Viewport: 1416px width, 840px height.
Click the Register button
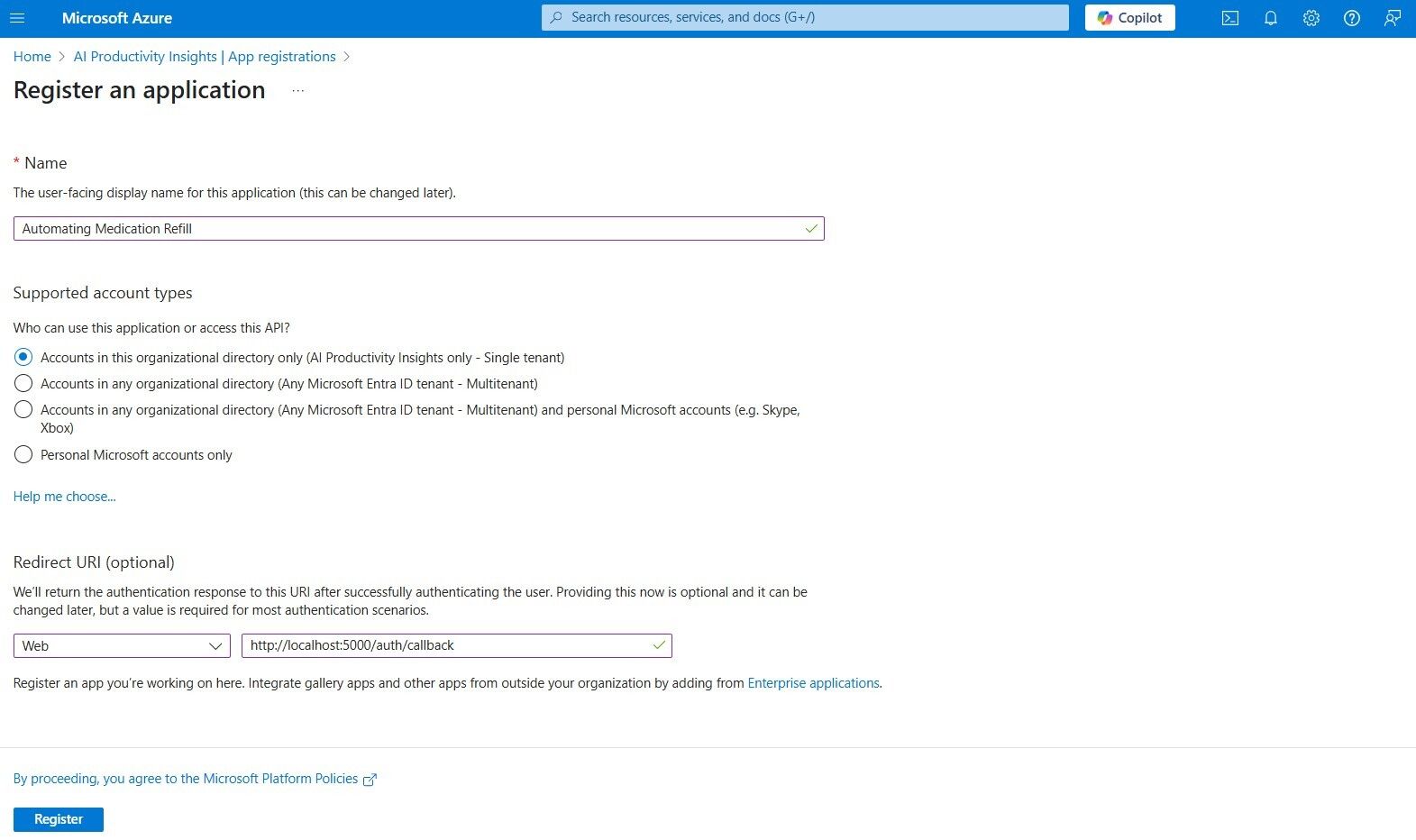point(59,819)
